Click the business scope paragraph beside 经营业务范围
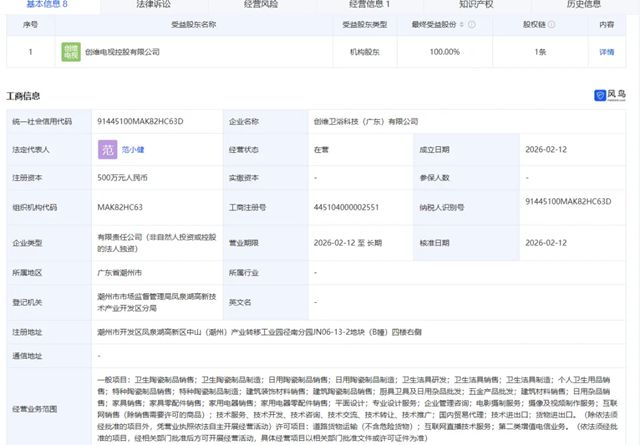Image resolution: width=640 pixels, height=445 pixels. point(358,409)
